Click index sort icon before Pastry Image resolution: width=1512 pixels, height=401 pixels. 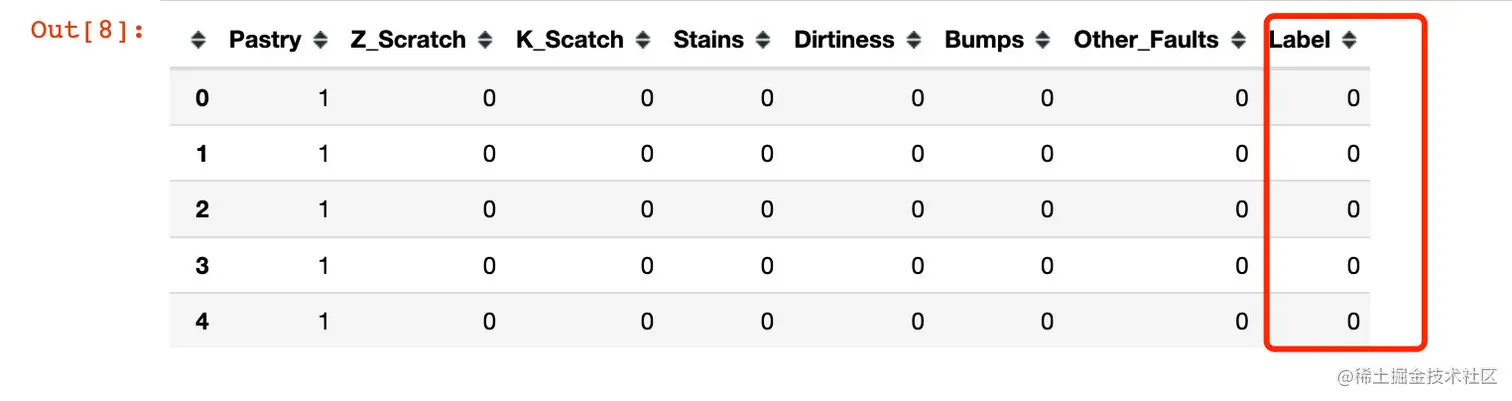[198, 41]
